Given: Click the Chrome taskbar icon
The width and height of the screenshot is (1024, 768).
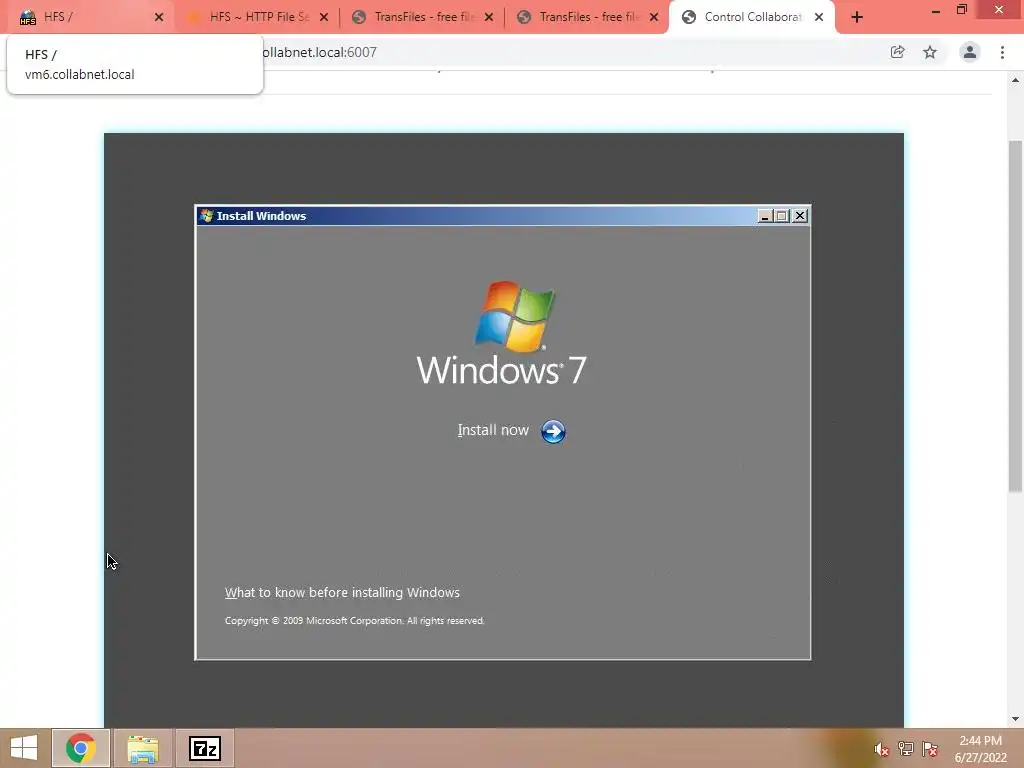Looking at the screenshot, I should 80,748.
